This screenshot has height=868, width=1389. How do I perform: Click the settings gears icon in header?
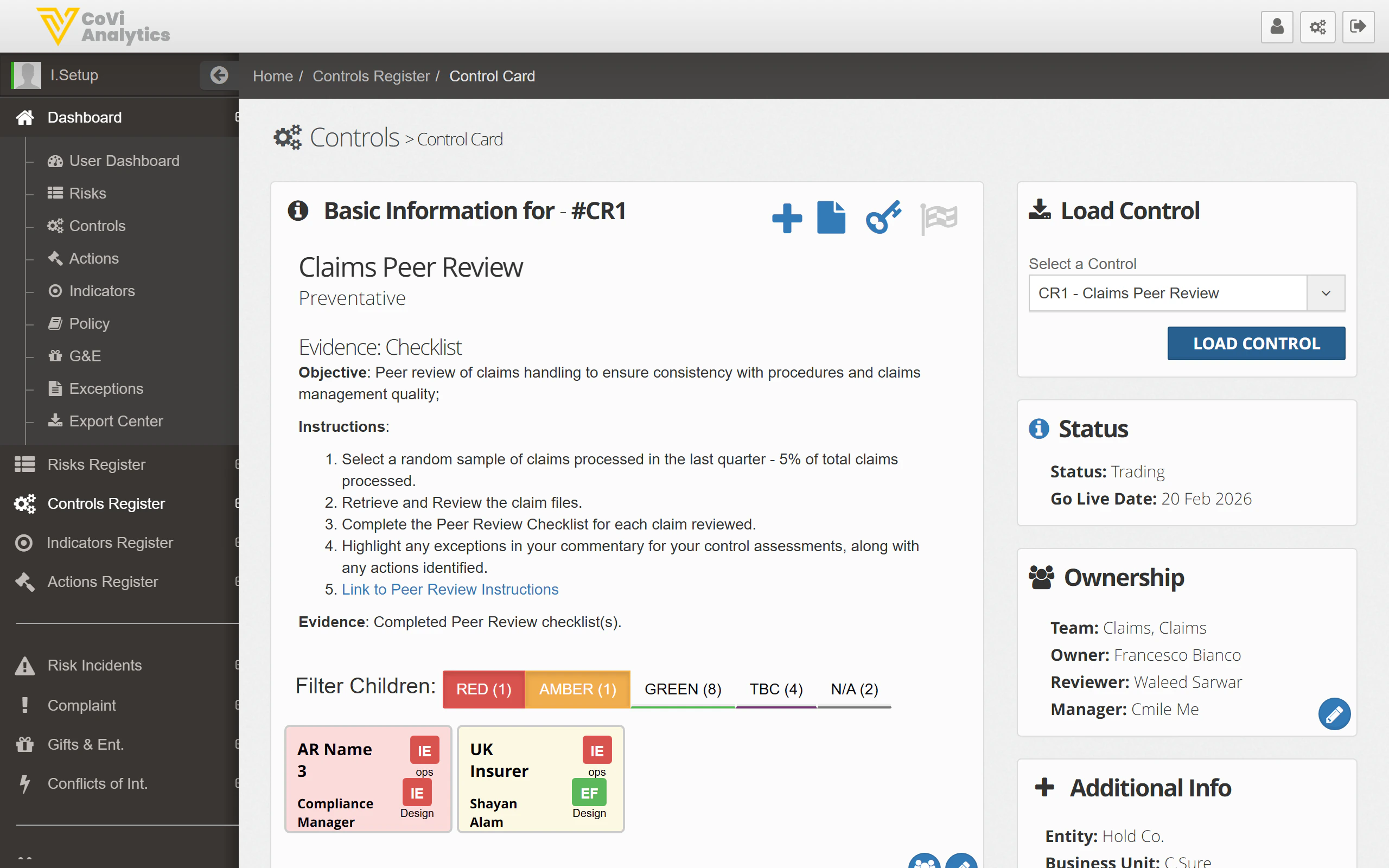[1317, 27]
